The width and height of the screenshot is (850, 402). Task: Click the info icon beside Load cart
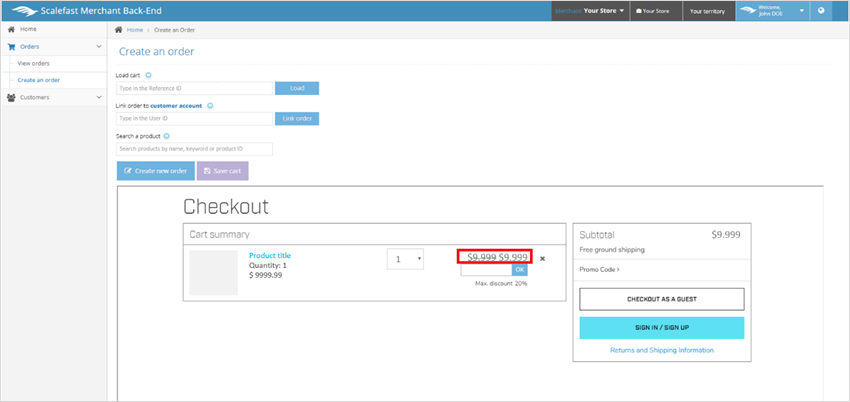(149, 75)
